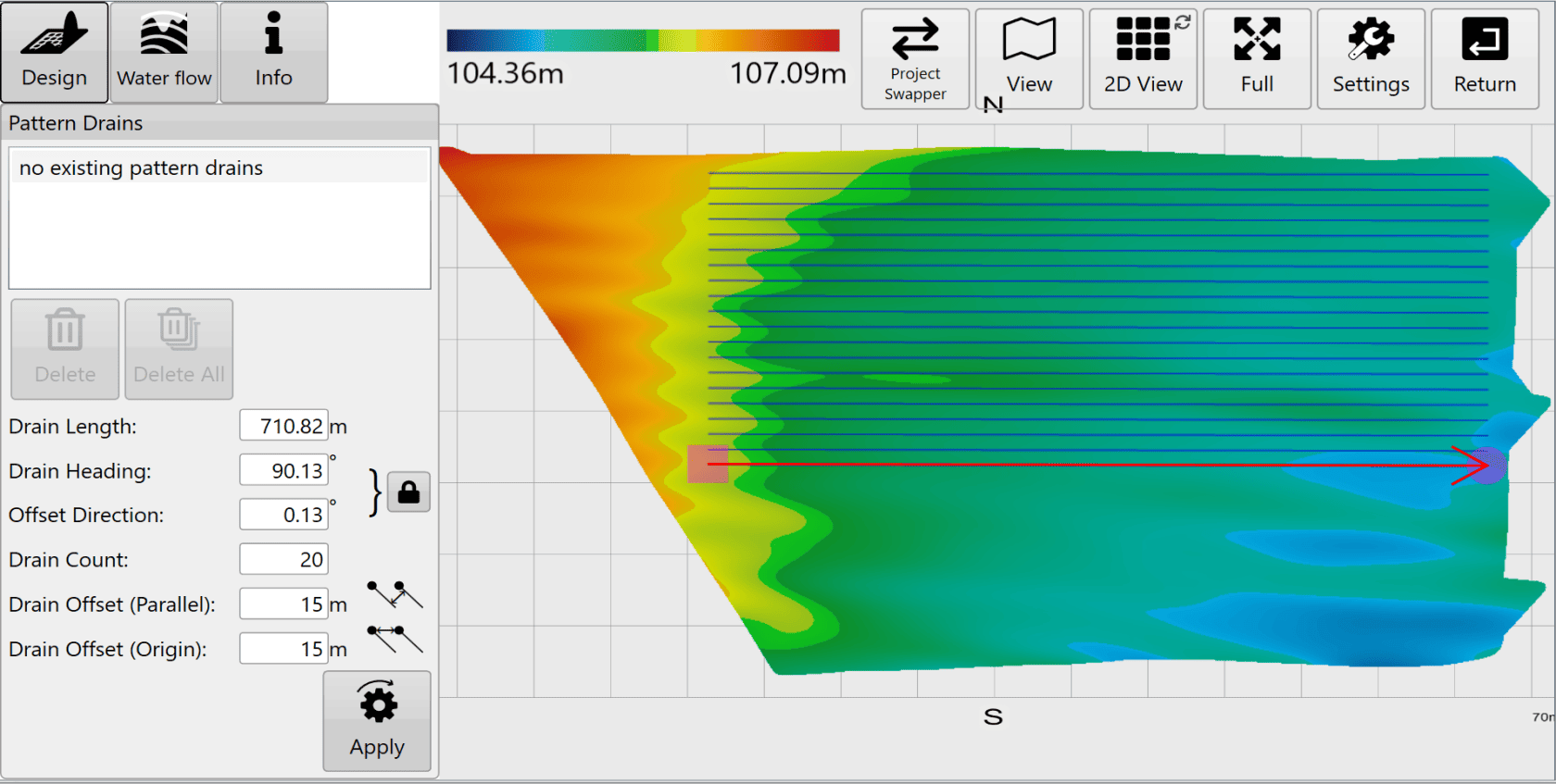Click the Return button

tap(1485, 59)
